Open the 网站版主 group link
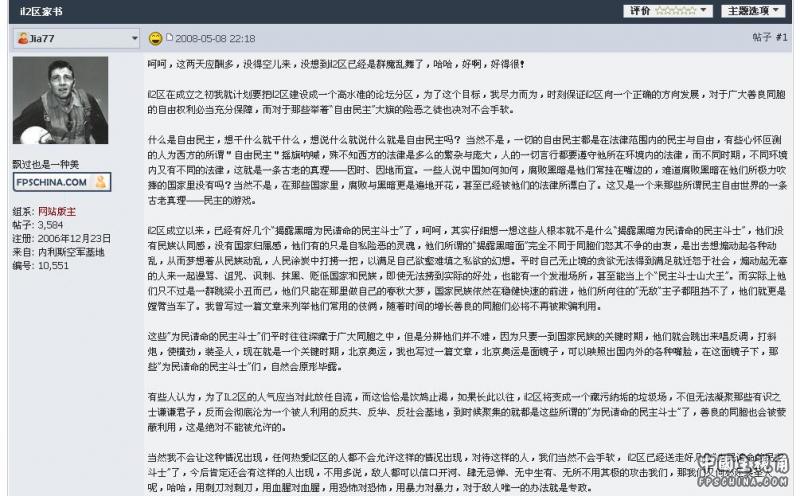Viewport: 800px width, 496px height. (x=57, y=211)
